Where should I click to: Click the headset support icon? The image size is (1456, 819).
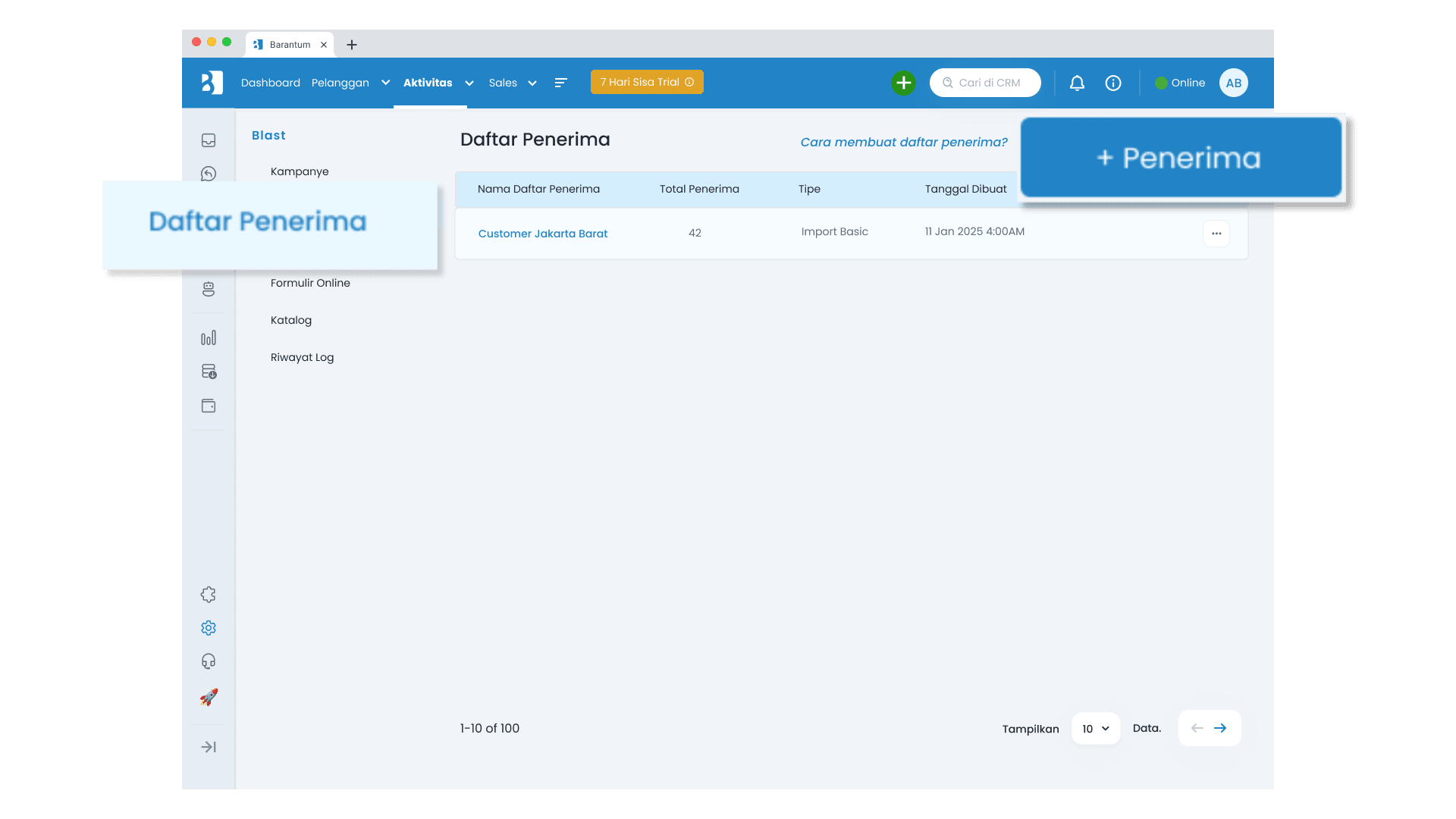(208, 661)
